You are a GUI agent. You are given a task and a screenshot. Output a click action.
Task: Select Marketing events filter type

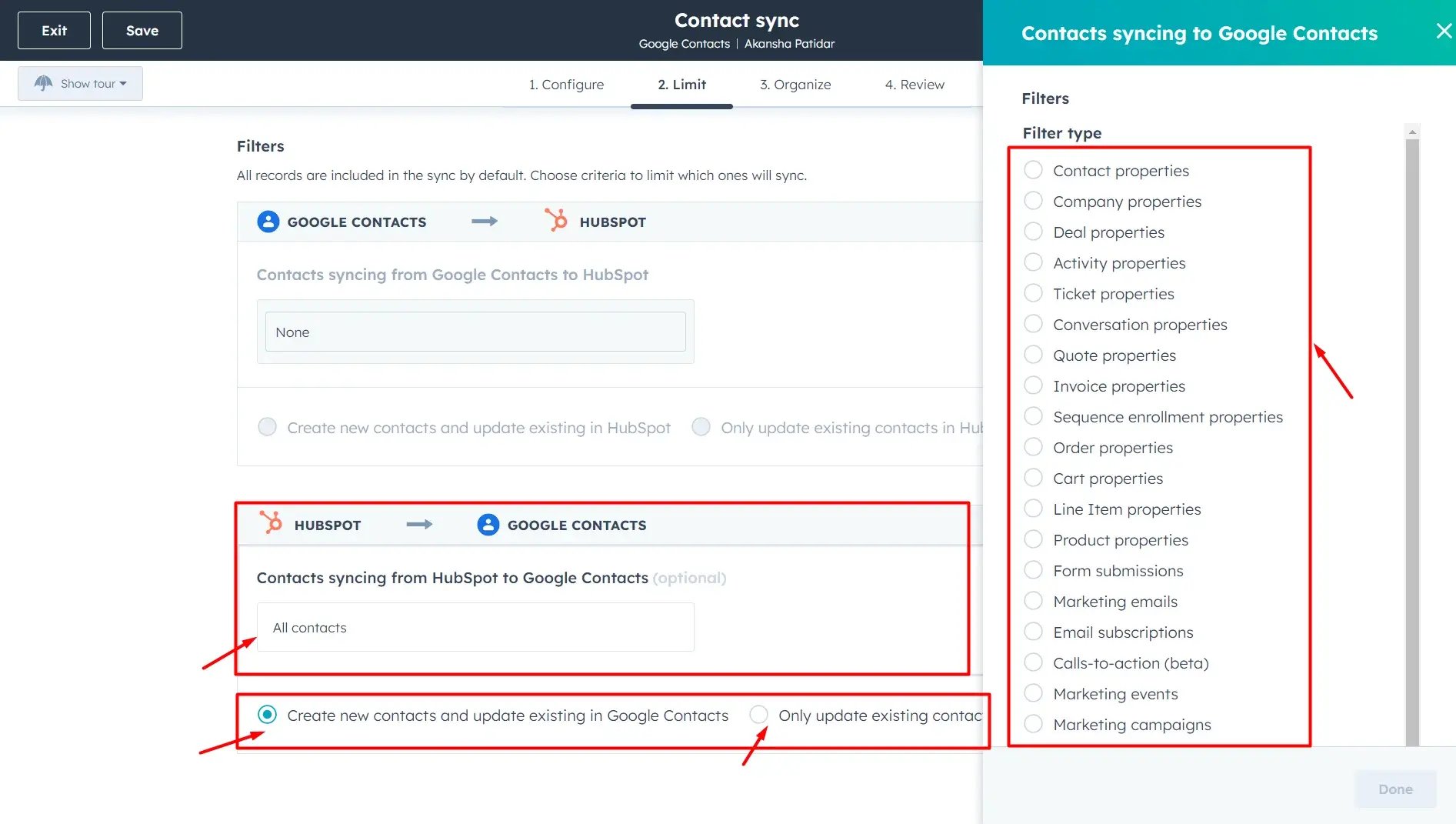[1033, 693]
